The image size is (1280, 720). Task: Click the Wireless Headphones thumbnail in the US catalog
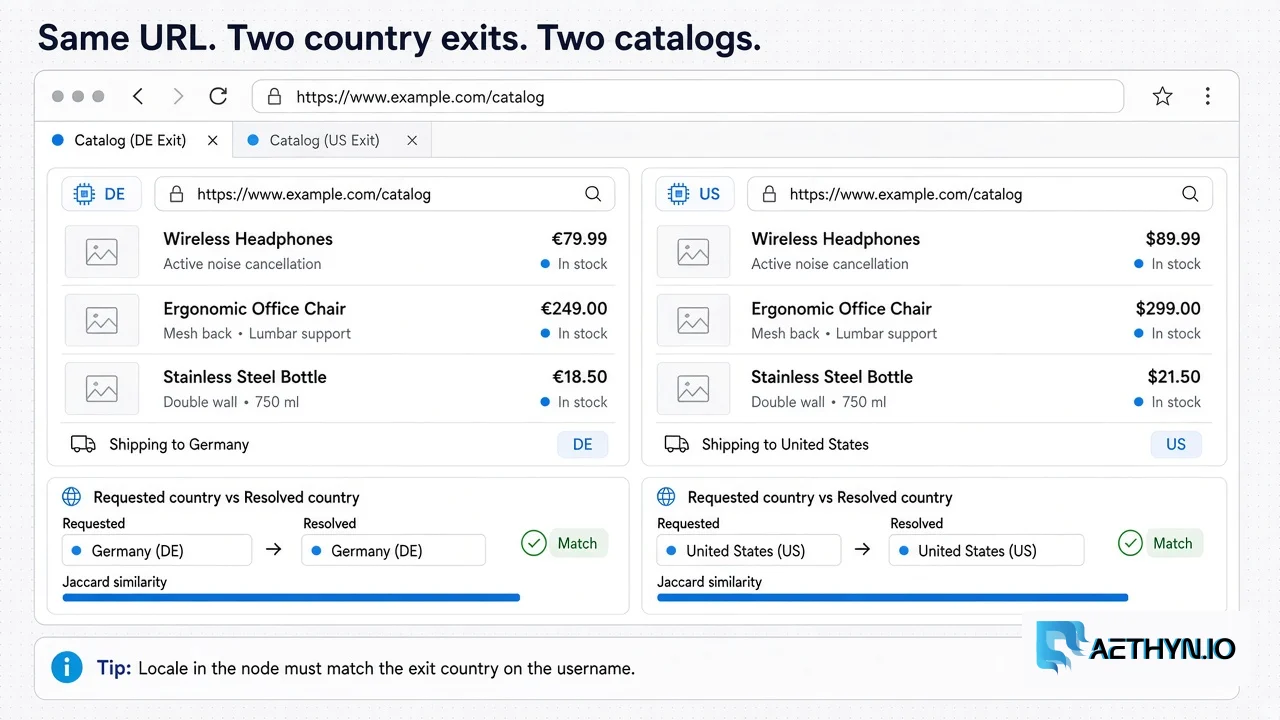coord(693,252)
